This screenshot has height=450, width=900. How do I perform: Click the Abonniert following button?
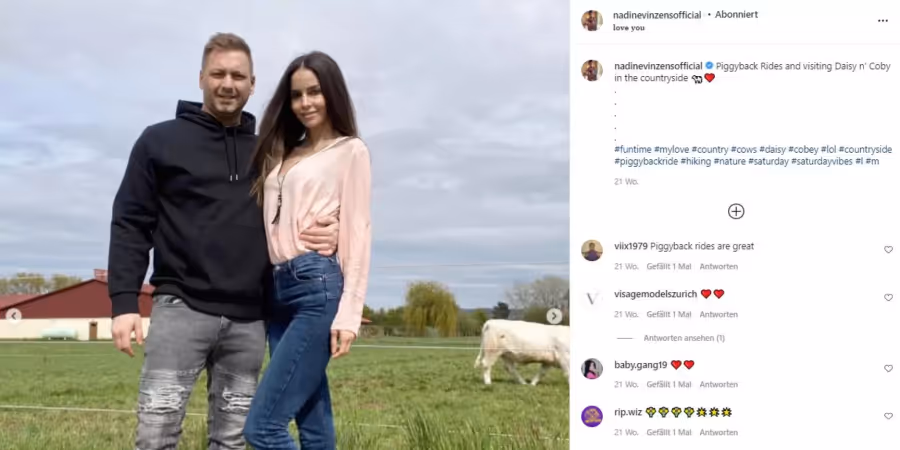click(x=736, y=15)
